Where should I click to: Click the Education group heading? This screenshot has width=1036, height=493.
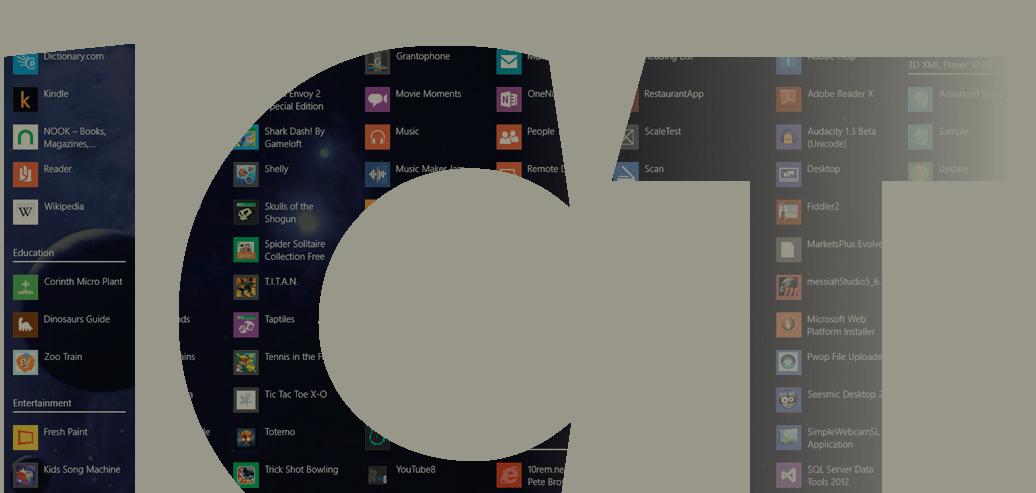tap(34, 252)
